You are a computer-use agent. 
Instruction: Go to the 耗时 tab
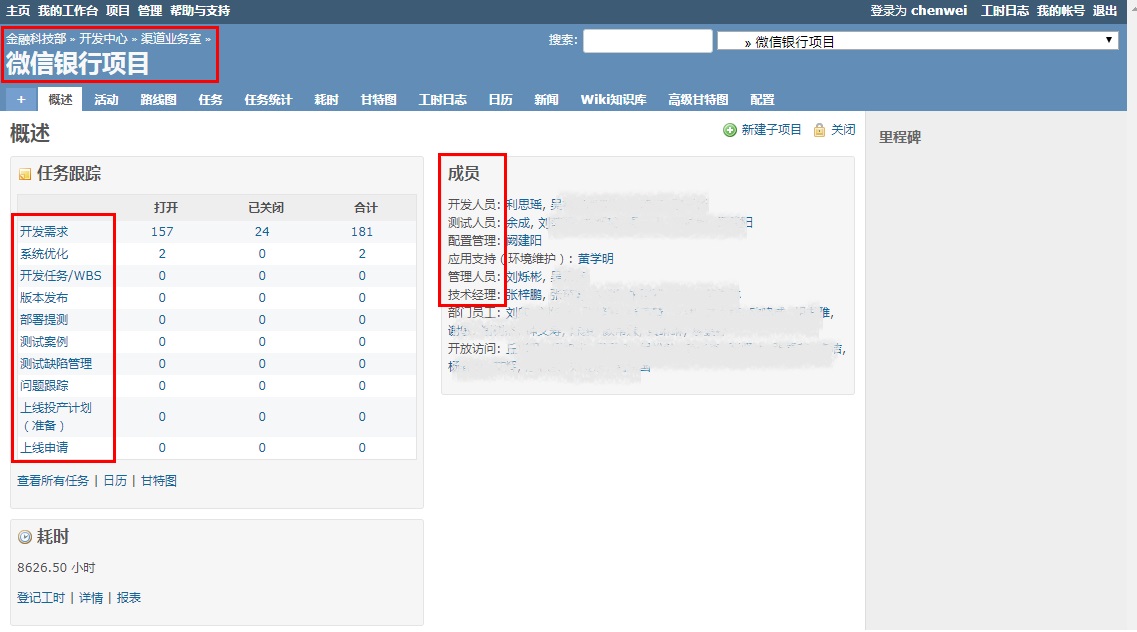coord(326,99)
